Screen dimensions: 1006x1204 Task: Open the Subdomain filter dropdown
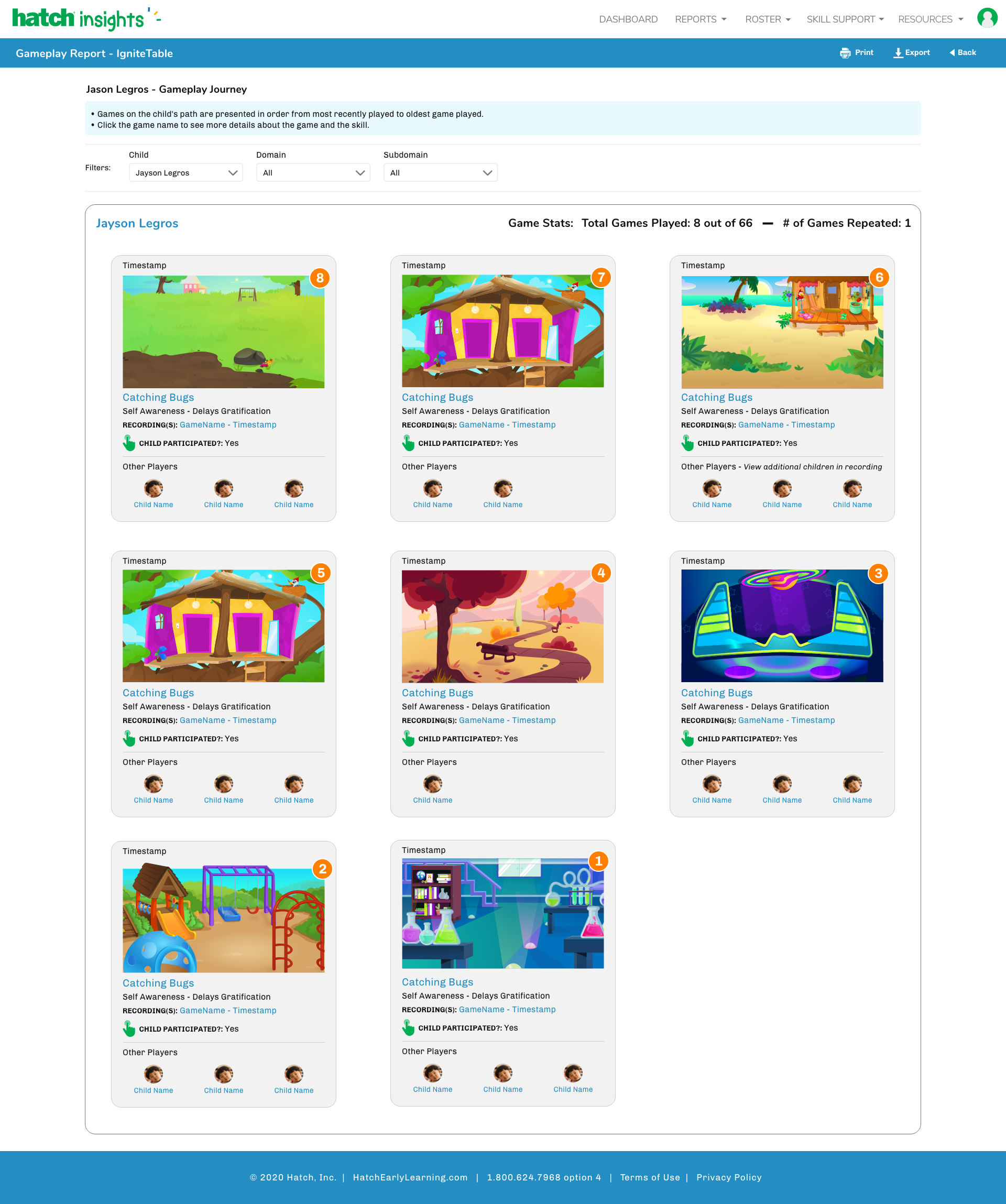coord(440,172)
